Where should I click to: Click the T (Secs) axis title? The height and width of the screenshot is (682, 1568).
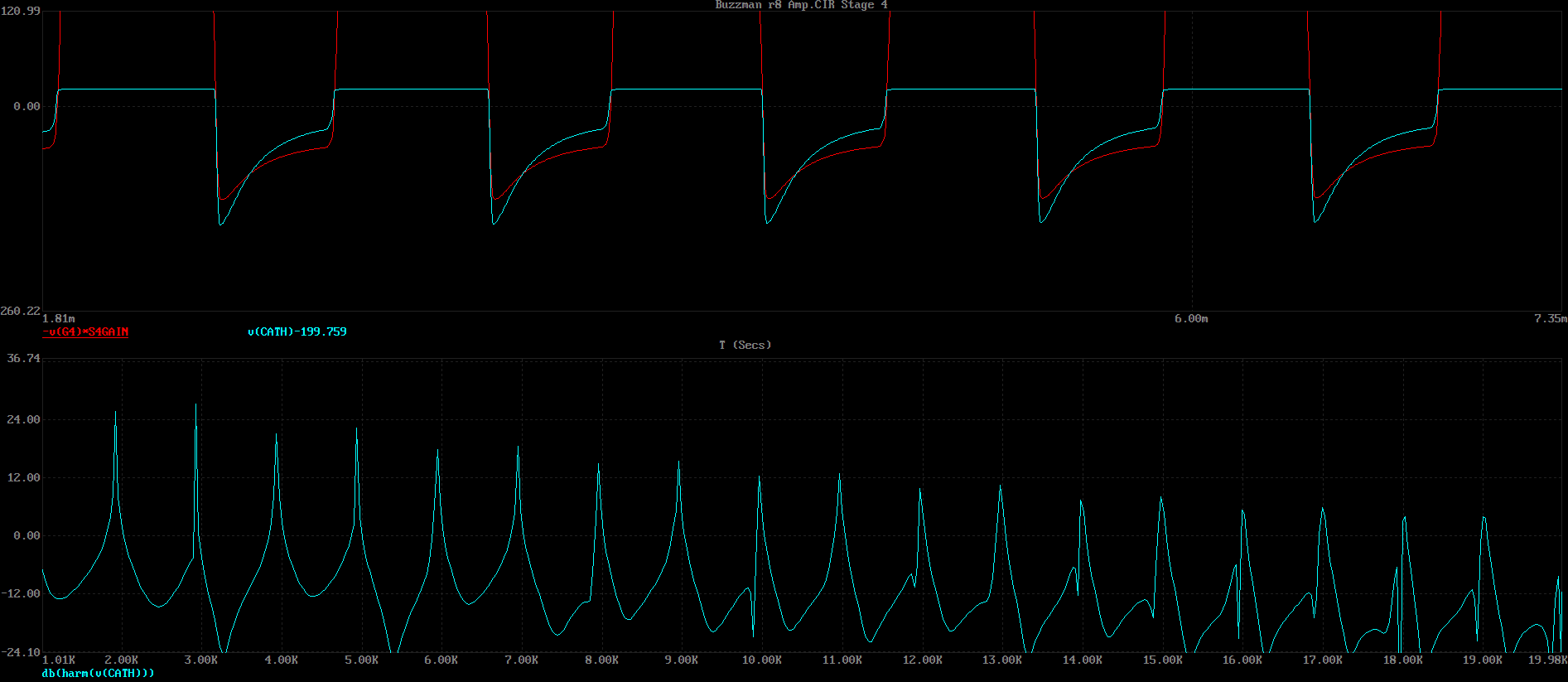(745, 345)
